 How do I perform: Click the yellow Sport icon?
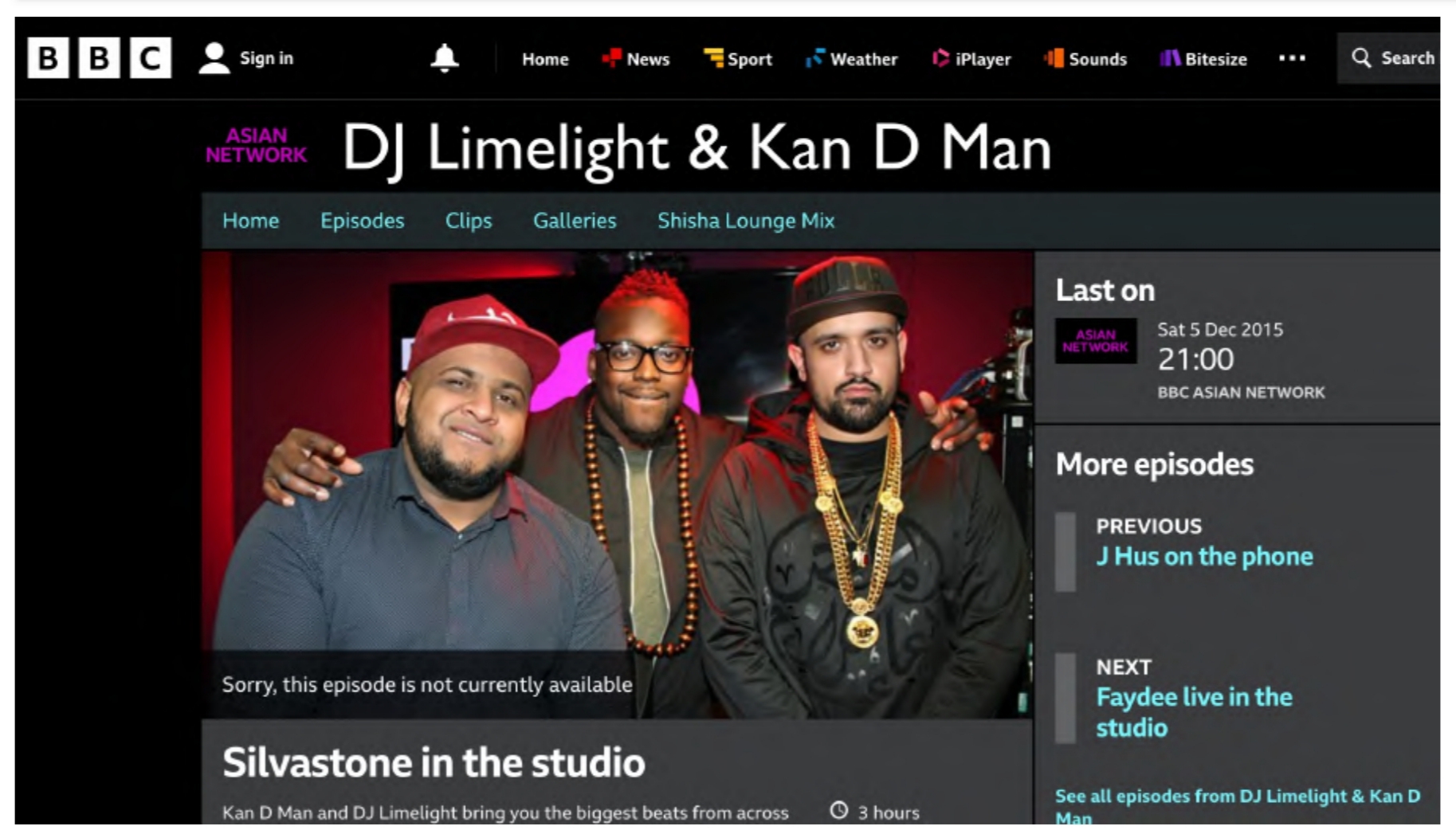coord(713,58)
